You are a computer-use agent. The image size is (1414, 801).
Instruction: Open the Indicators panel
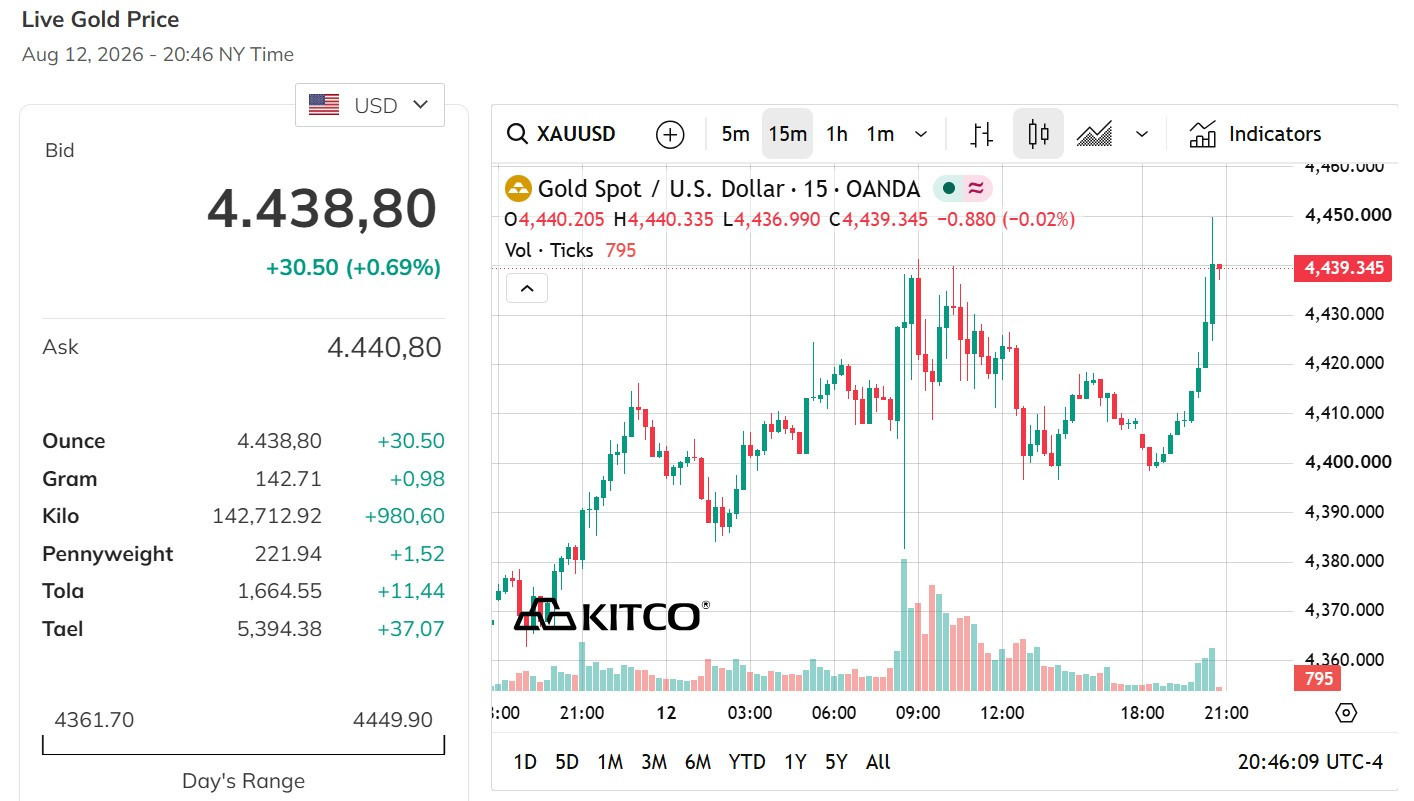(x=1255, y=134)
